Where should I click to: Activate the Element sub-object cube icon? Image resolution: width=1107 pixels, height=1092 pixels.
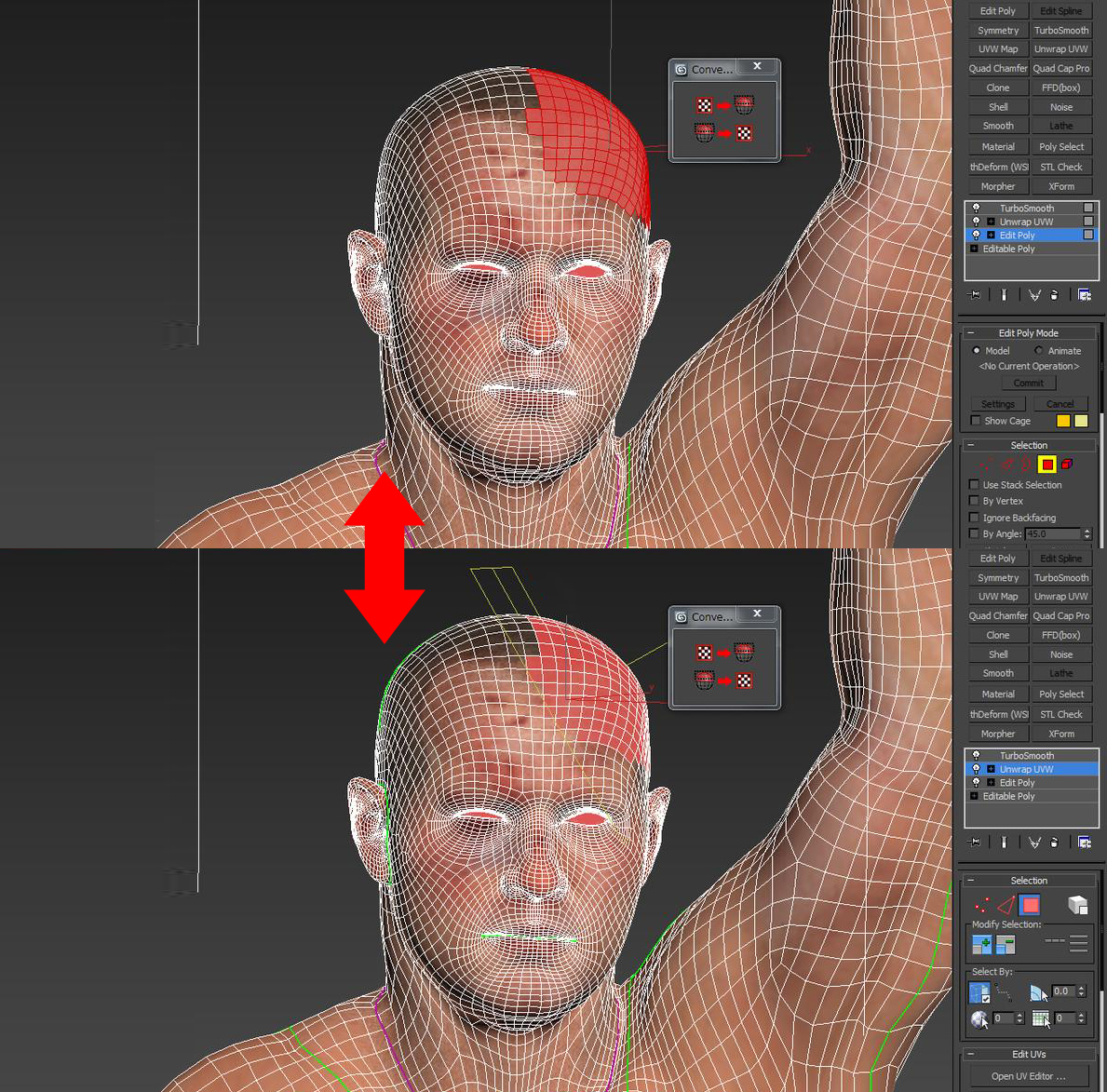(x=1077, y=905)
